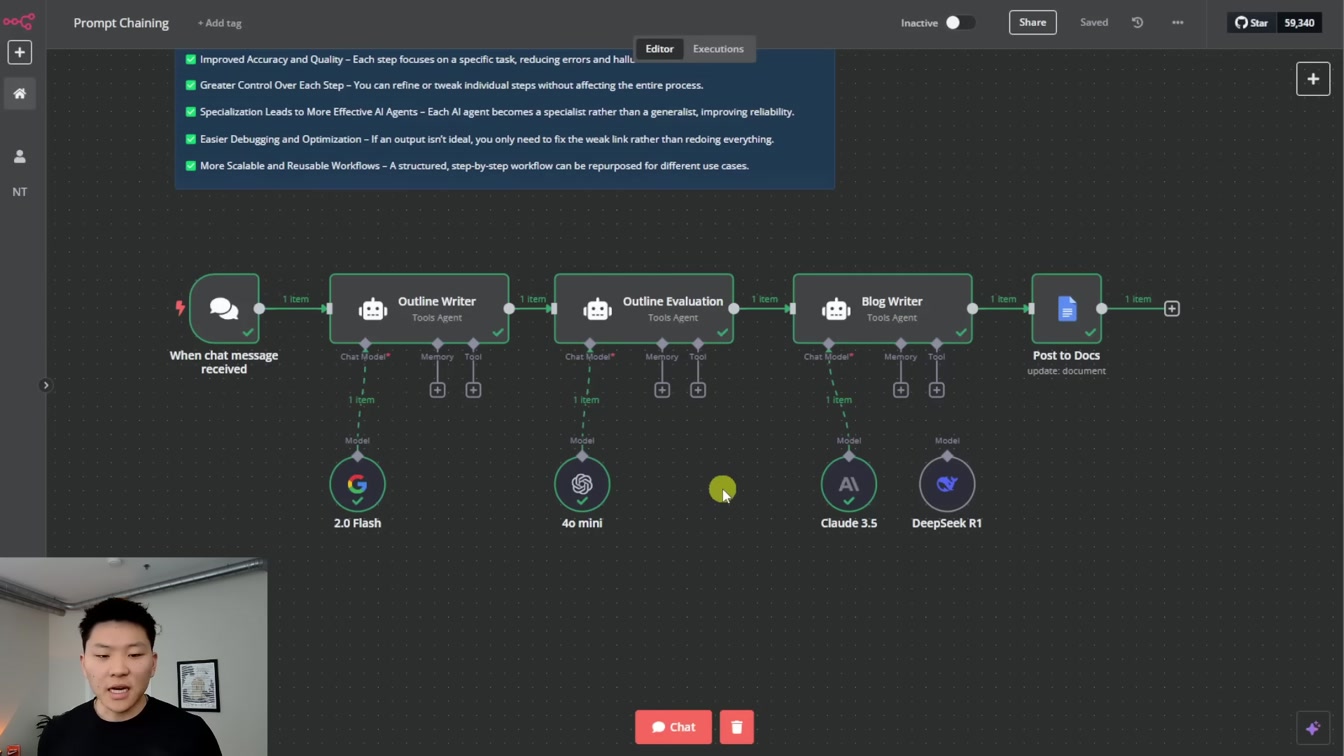1344x756 pixels.
Task: Click the "update: document" subtitle
Action: [x=1066, y=371]
